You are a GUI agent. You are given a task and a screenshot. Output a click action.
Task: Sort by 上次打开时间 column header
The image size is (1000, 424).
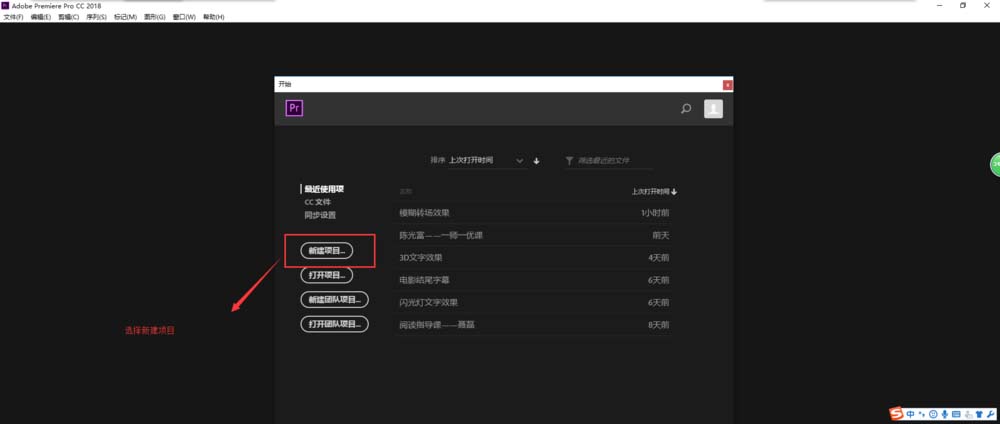click(654, 191)
